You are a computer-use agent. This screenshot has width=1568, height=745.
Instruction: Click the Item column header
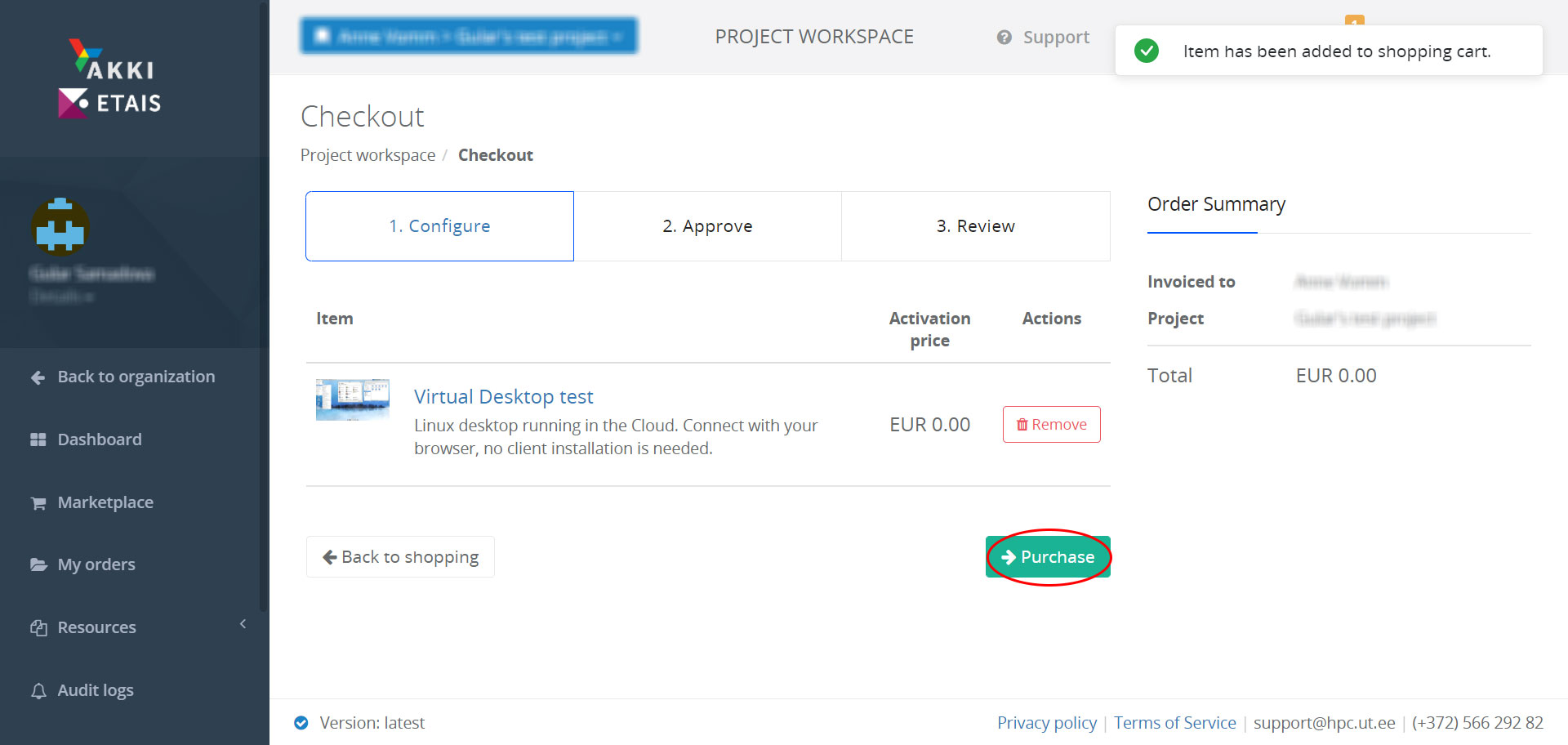click(x=335, y=319)
